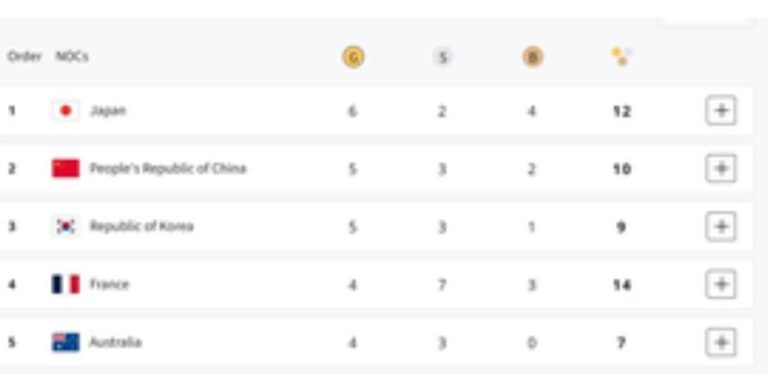This screenshot has width=768, height=374.
Task: Expand China's row using plus button
Action: click(x=720, y=168)
